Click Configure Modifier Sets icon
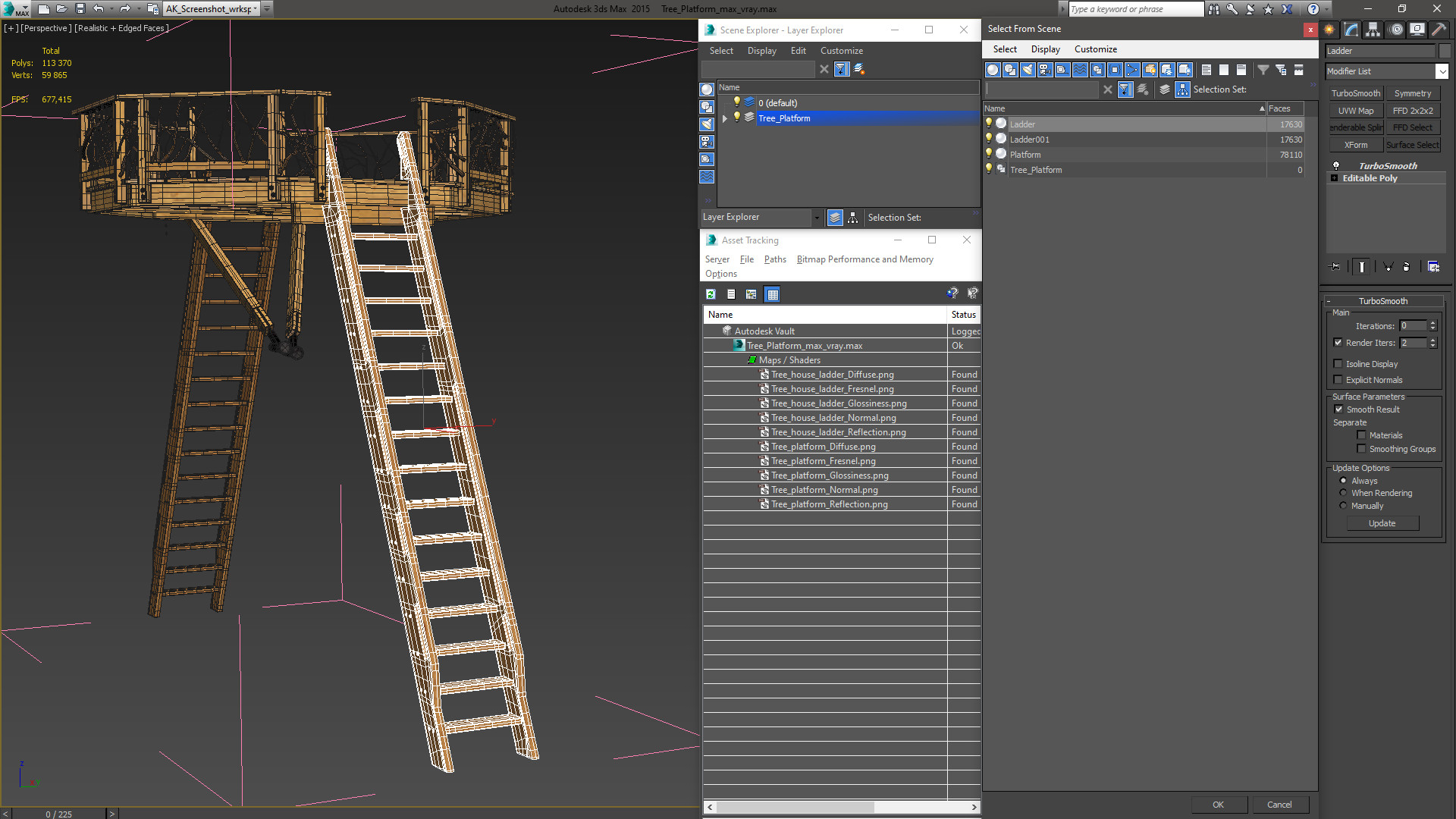 pyautogui.click(x=1433, y=267)
